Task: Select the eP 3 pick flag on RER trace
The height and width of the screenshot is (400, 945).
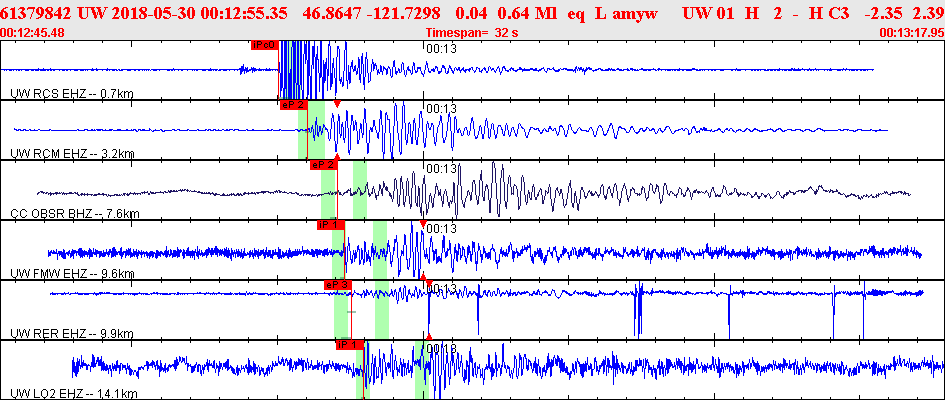Action: pos(338,285)
